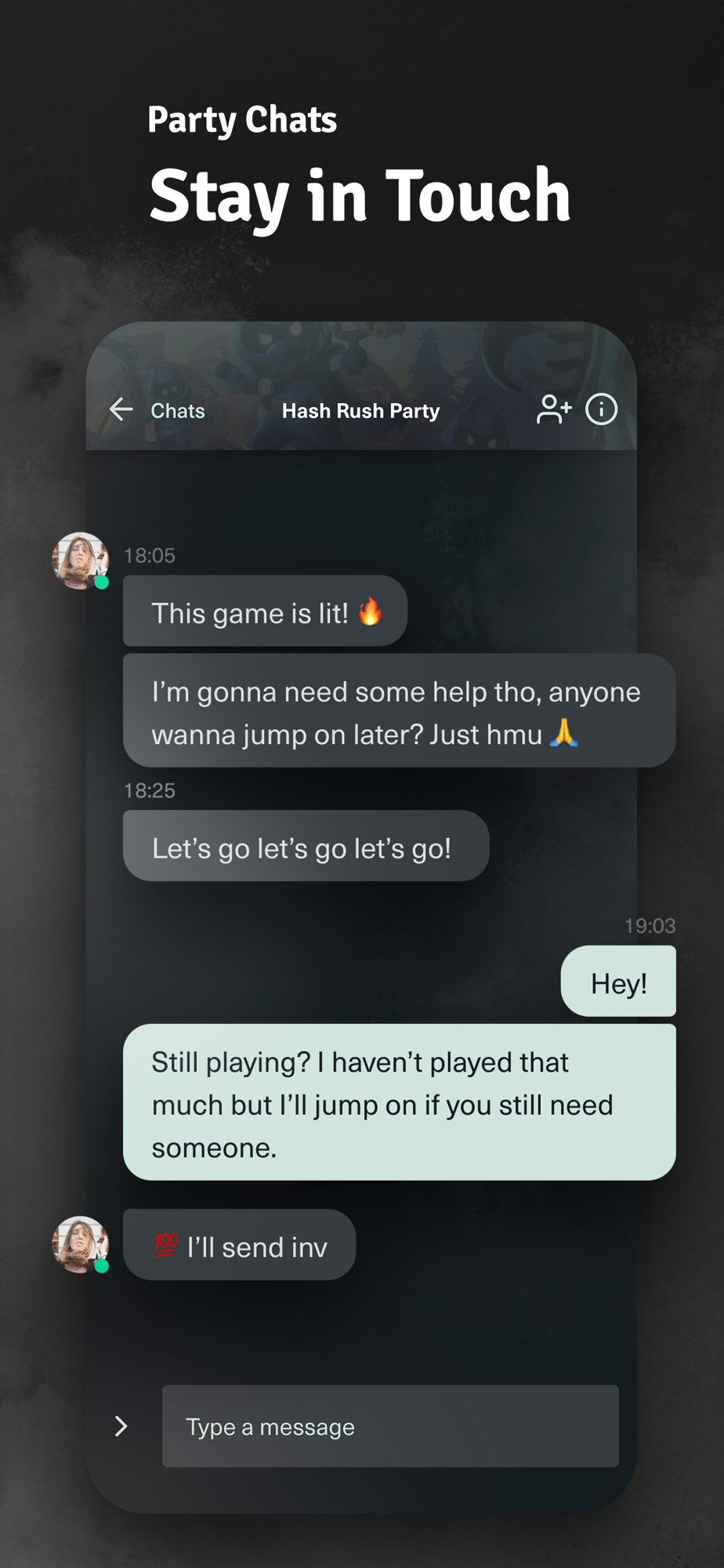Open the add member icon

pyautogui.click(x=554, y=409)
